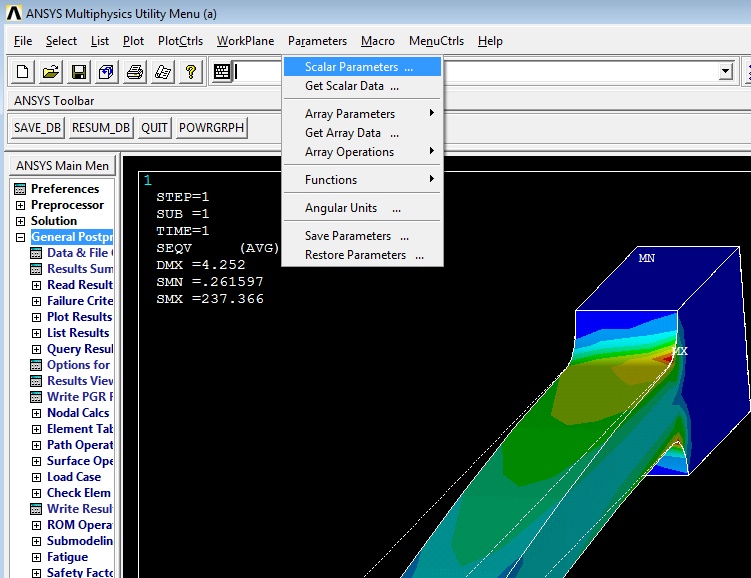Click the Image Capture printer icon
Screen dimensions: 751x578
[135, 72]
